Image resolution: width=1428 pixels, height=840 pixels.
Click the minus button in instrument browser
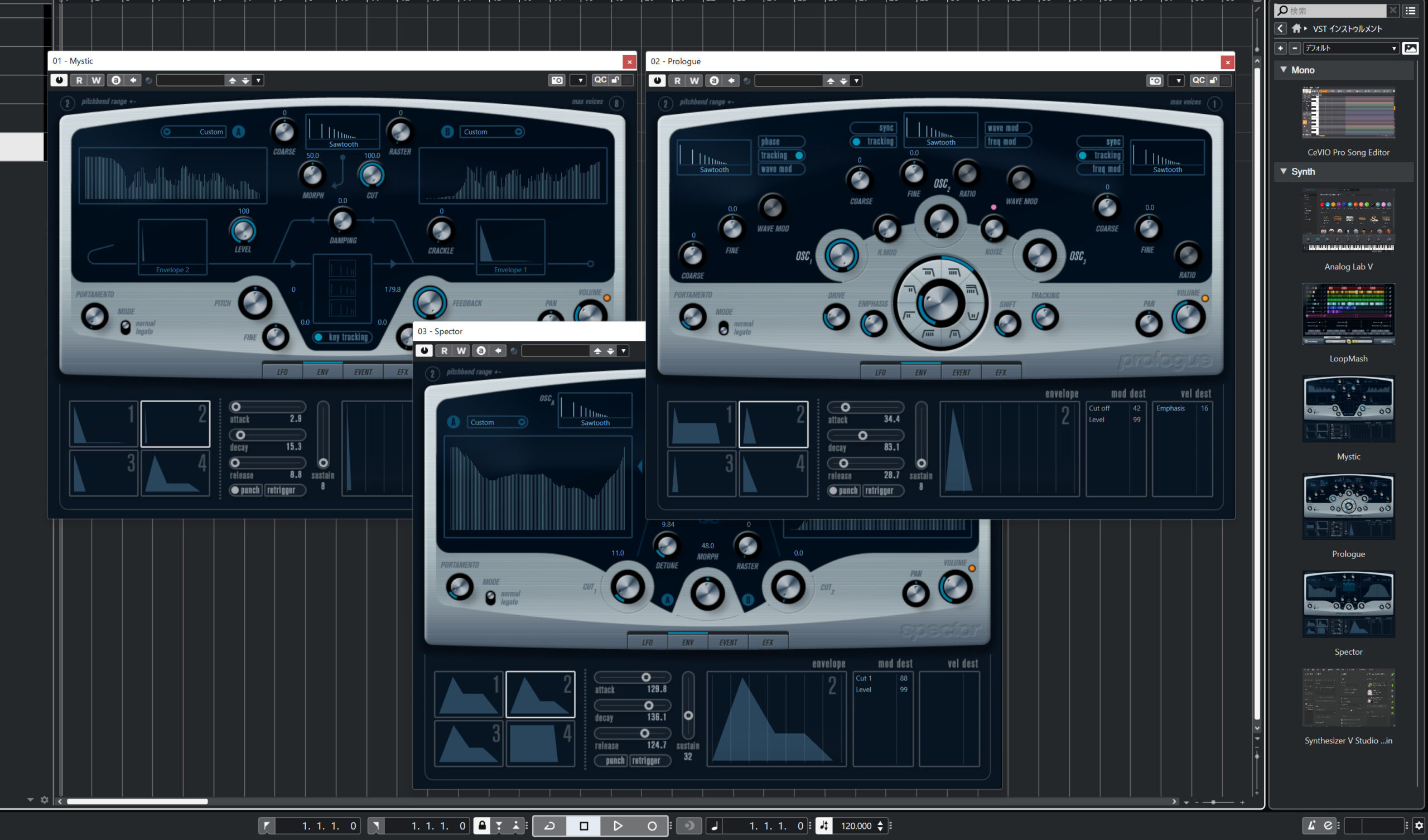(1295, 48)
